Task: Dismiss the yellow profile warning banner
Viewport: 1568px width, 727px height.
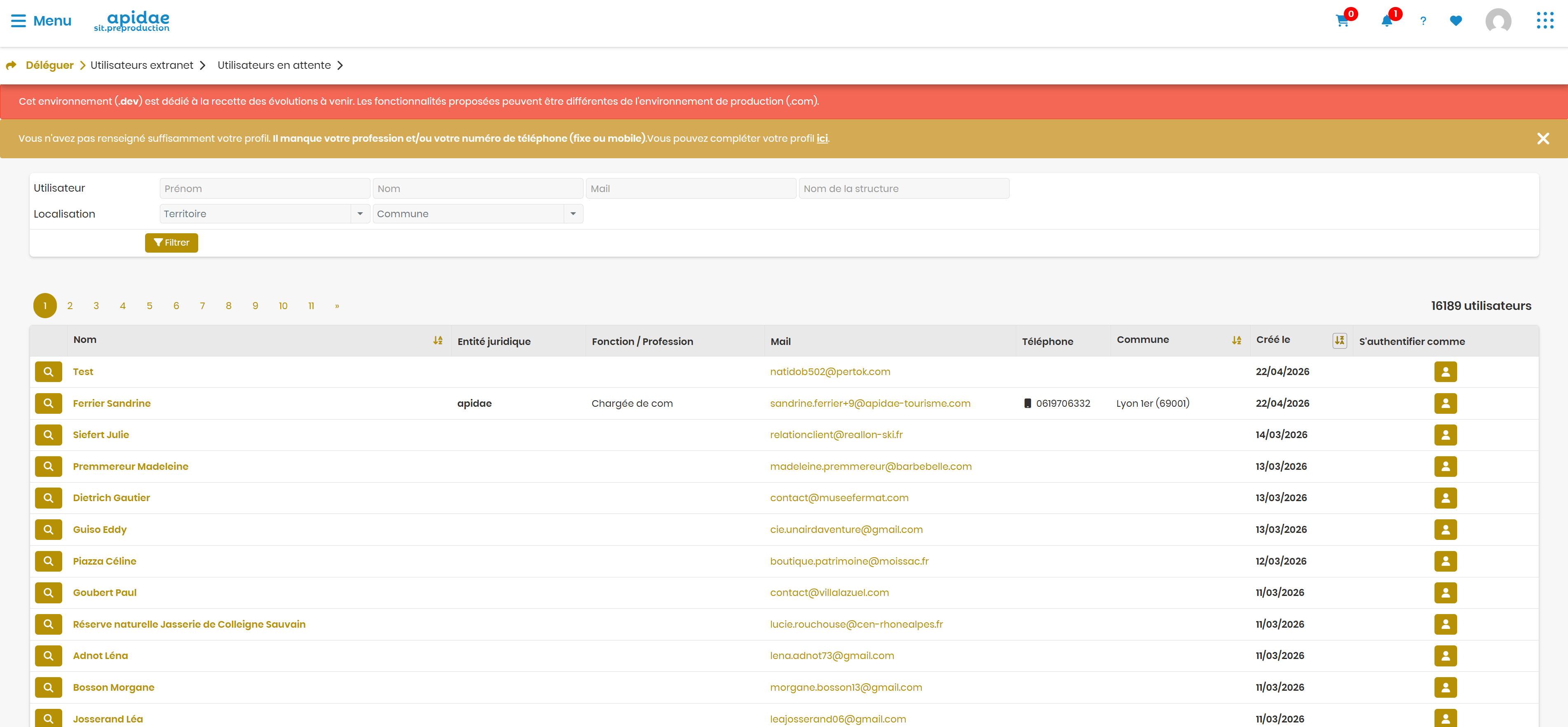Action: pos(1543,139)
